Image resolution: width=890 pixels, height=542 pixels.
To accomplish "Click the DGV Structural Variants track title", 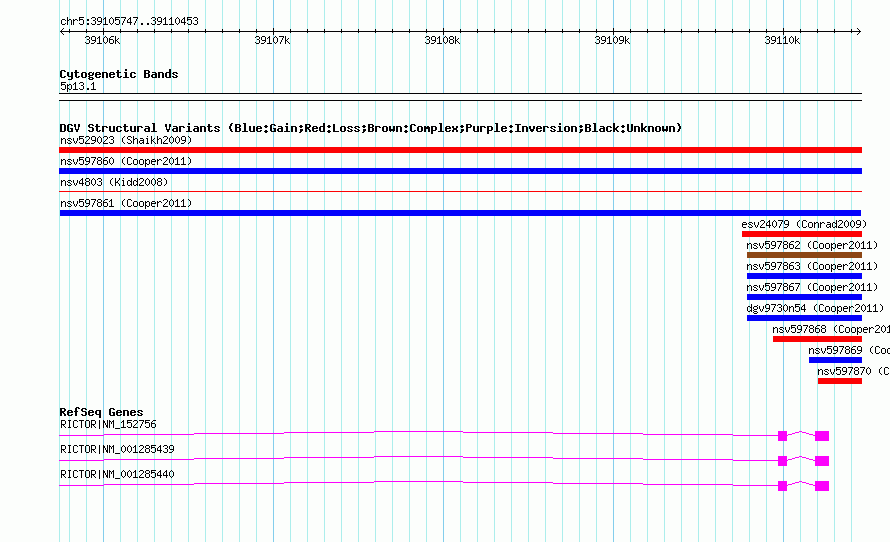I will pos(371,128).
